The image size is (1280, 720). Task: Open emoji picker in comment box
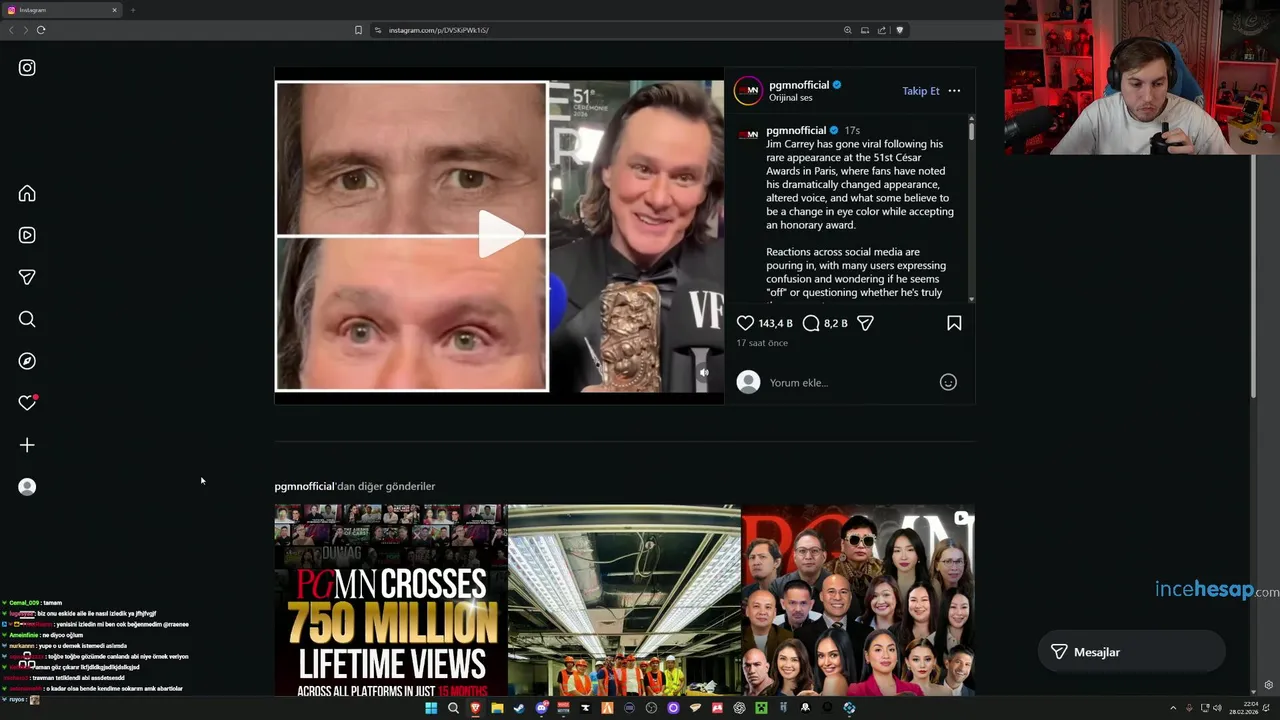point(948,382)
